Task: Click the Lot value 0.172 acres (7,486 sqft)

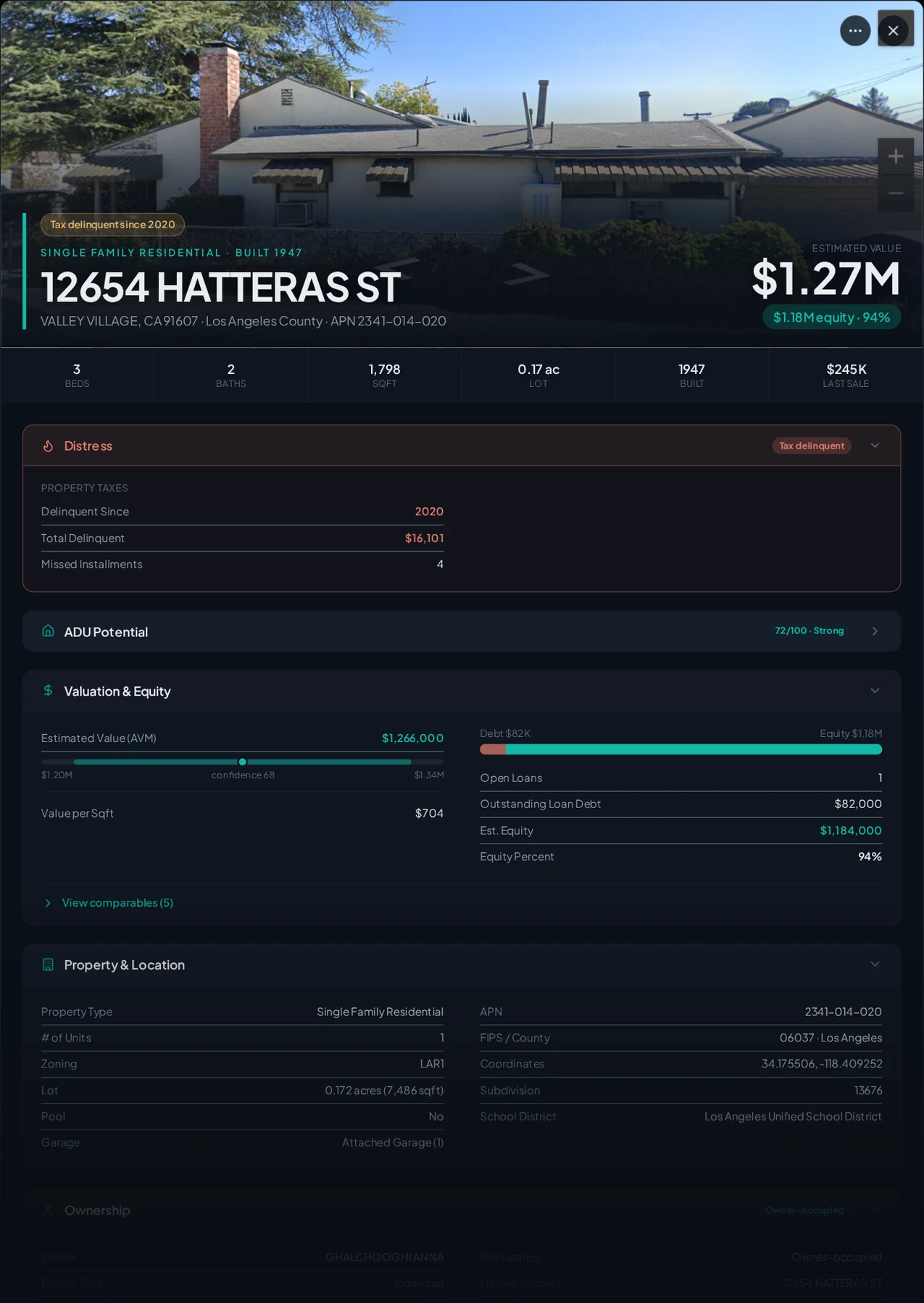Action: 384,1091
